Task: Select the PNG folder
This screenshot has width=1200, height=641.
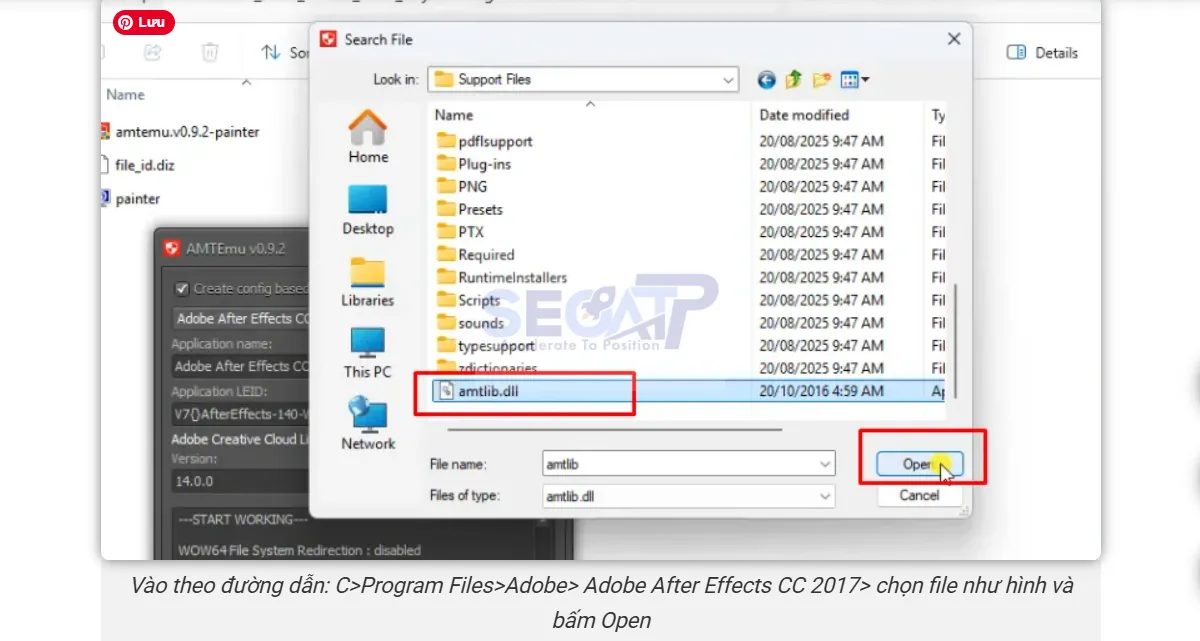Action: tap(462, 187)
